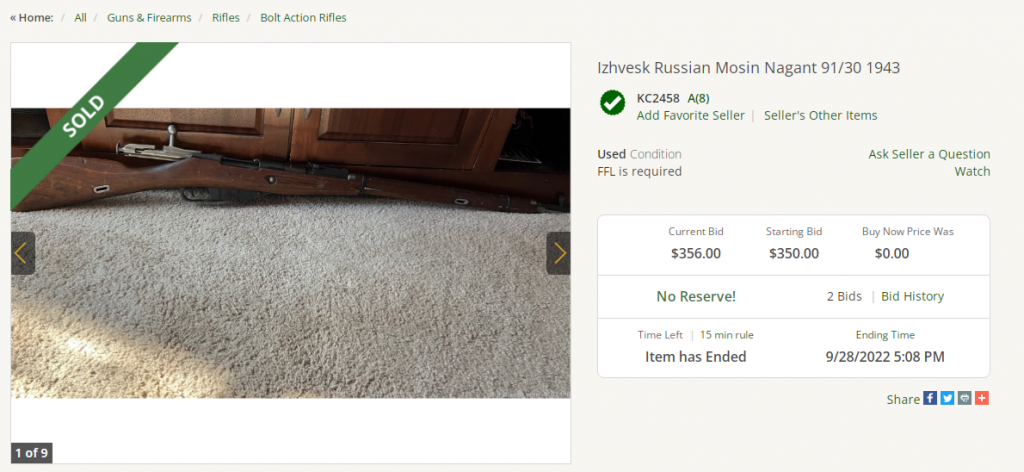
Task: Share the listing on Twitter
Action: [947, 398]
